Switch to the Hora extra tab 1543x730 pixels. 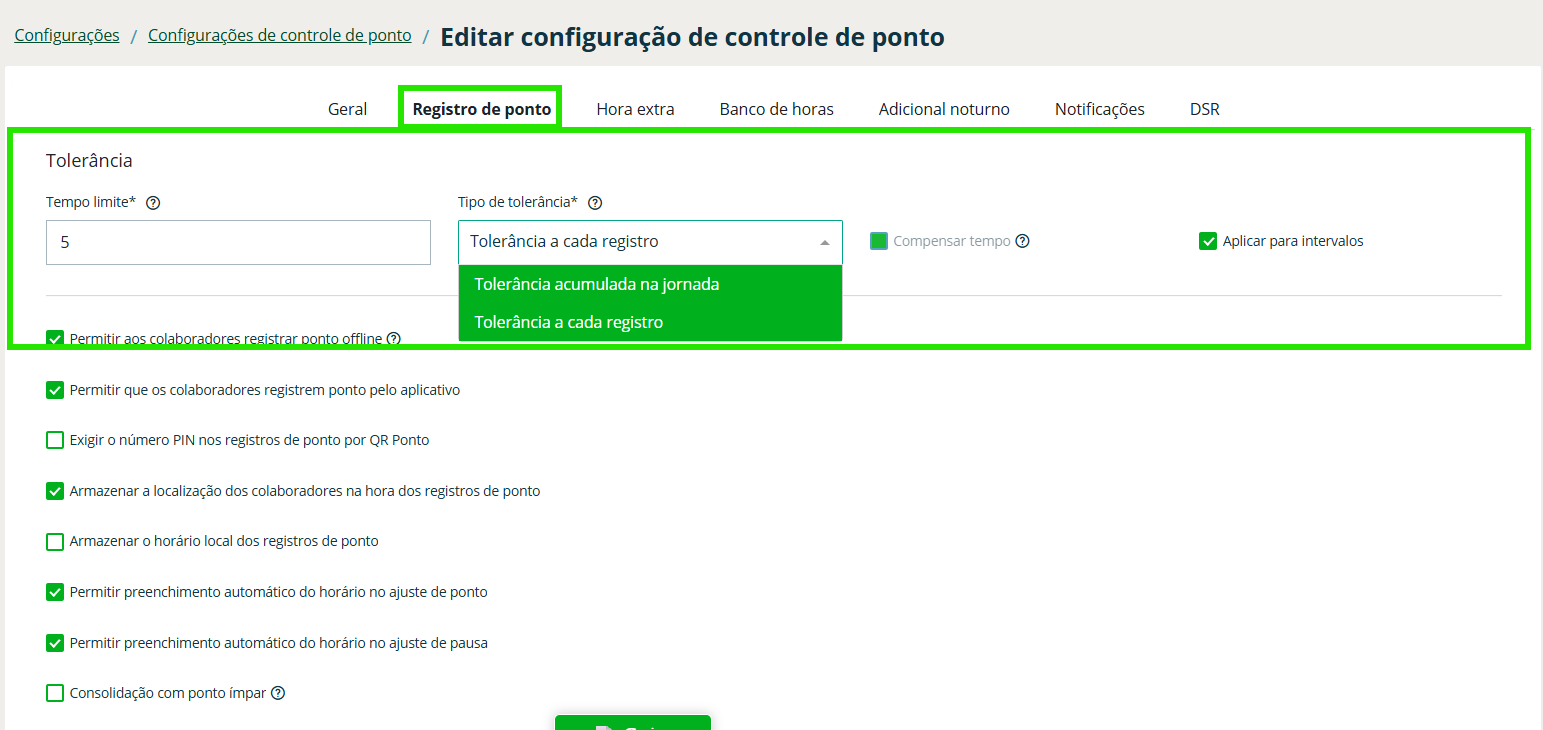[635, 109]
